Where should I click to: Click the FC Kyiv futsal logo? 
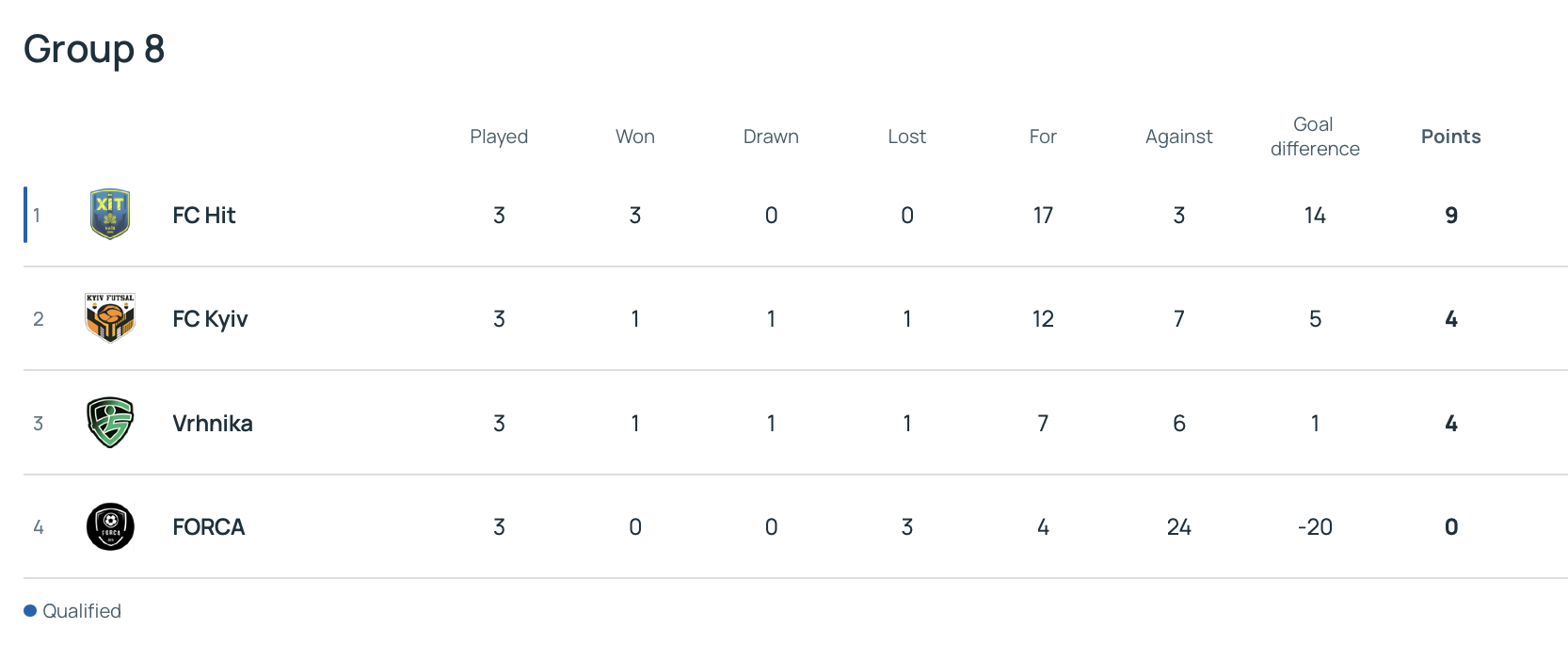coord(110,318)
